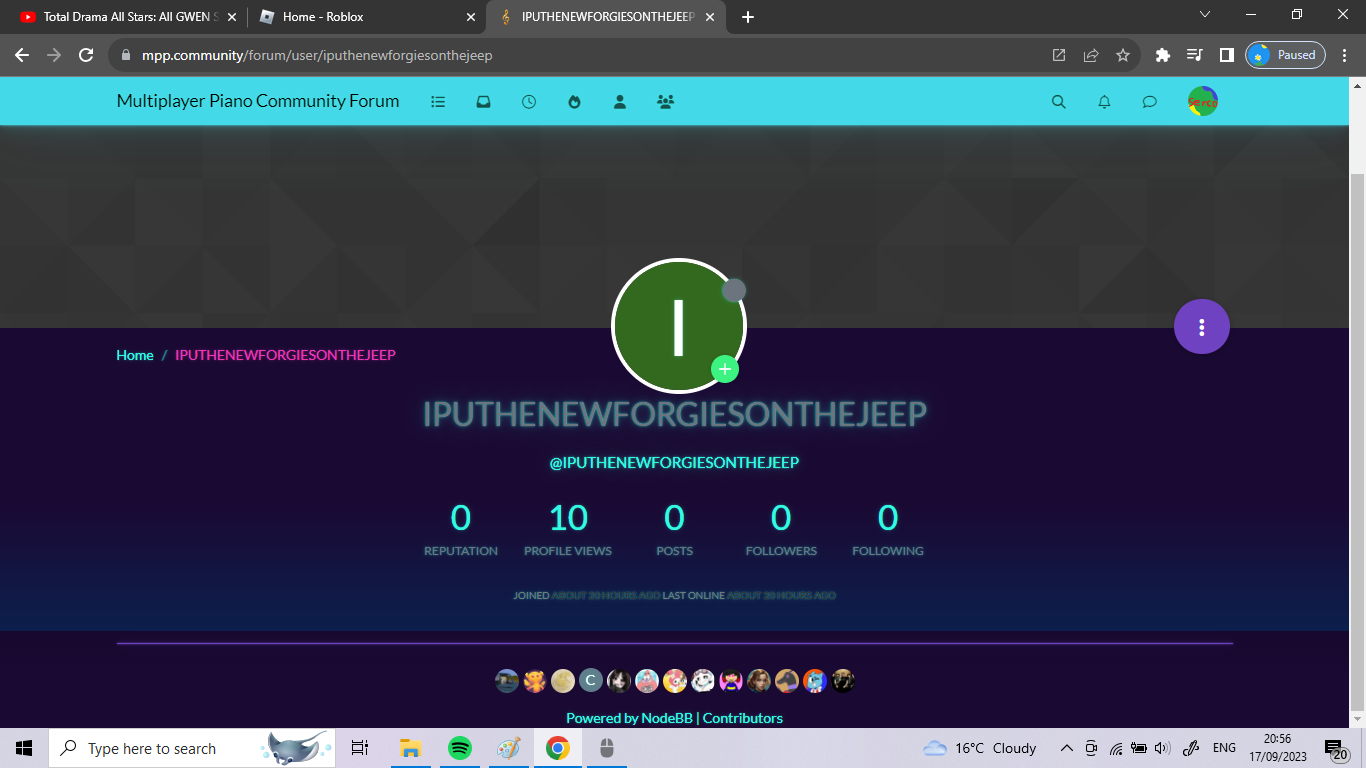The image size is (1366, 768).
Task: Click the taskbar search box
Action: 192,748
